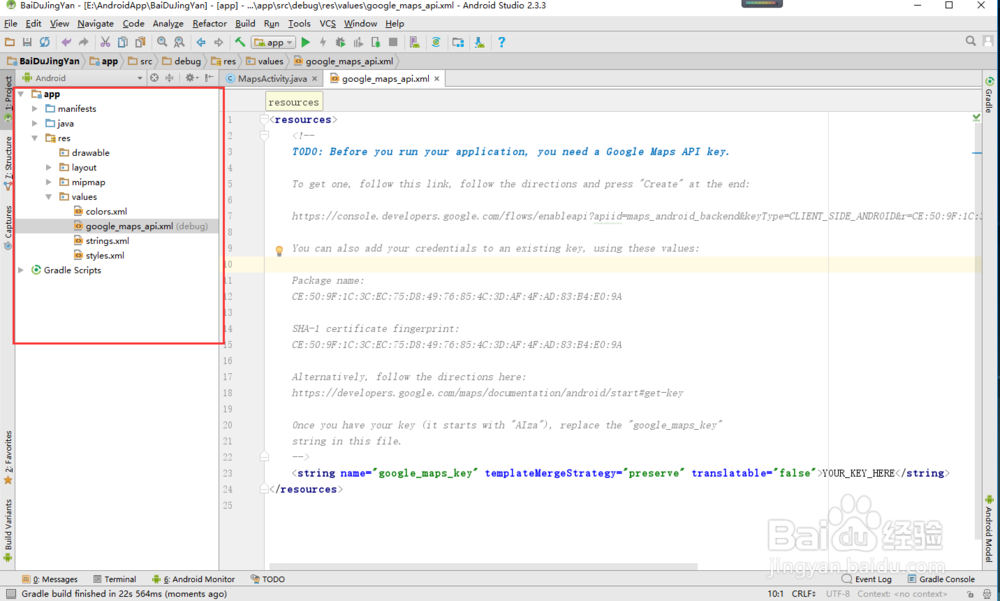Open the Android project view dropdown

click(x=82, y=78)
